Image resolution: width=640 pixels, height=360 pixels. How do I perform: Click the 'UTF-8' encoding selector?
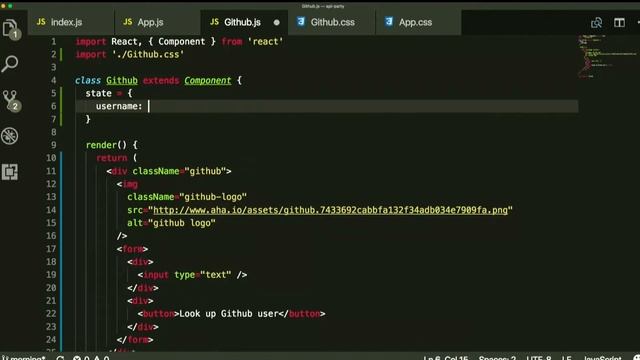[539, 358]
